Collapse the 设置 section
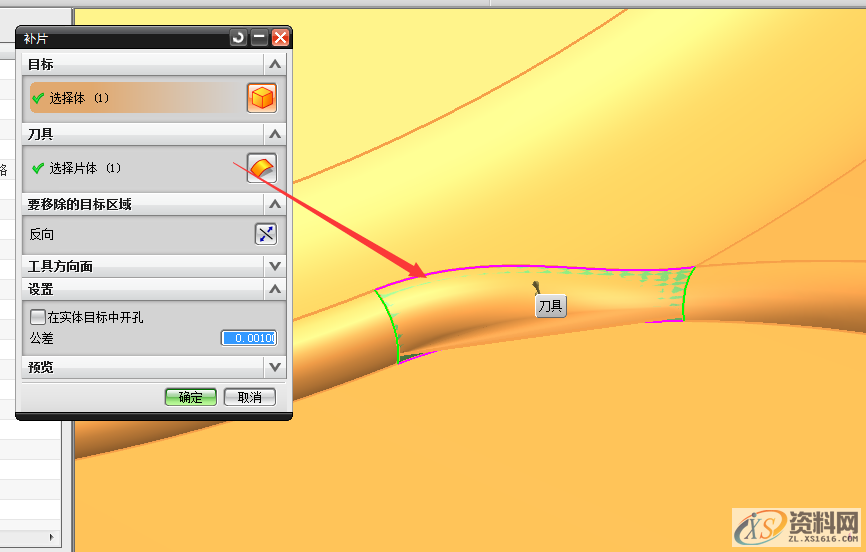866x552 pixels. coord(275,289)
